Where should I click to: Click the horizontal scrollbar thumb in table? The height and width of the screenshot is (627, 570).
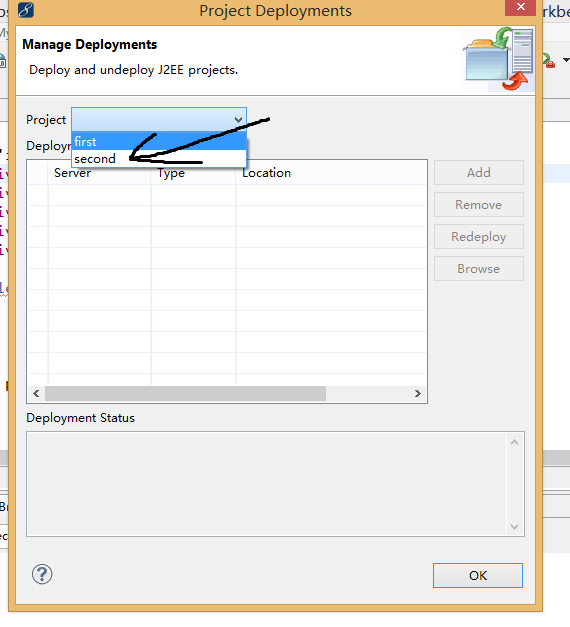[x=185, y=393]
